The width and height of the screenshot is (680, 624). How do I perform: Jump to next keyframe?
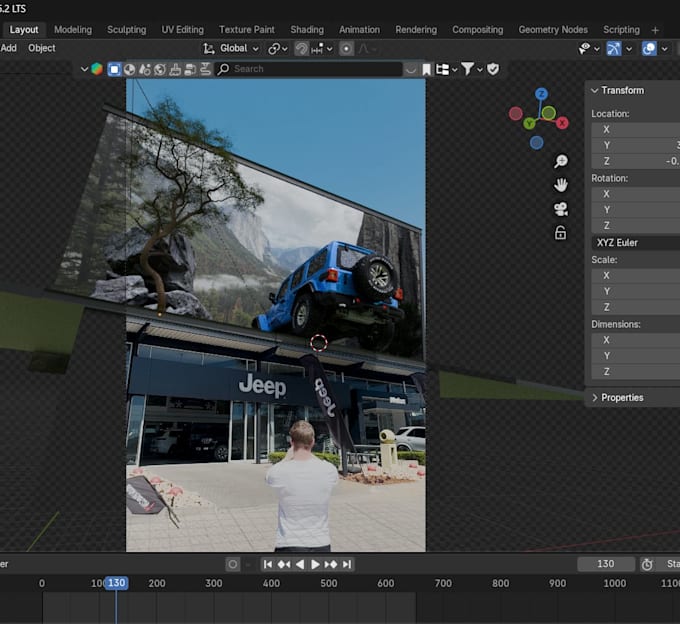[331, 564]
